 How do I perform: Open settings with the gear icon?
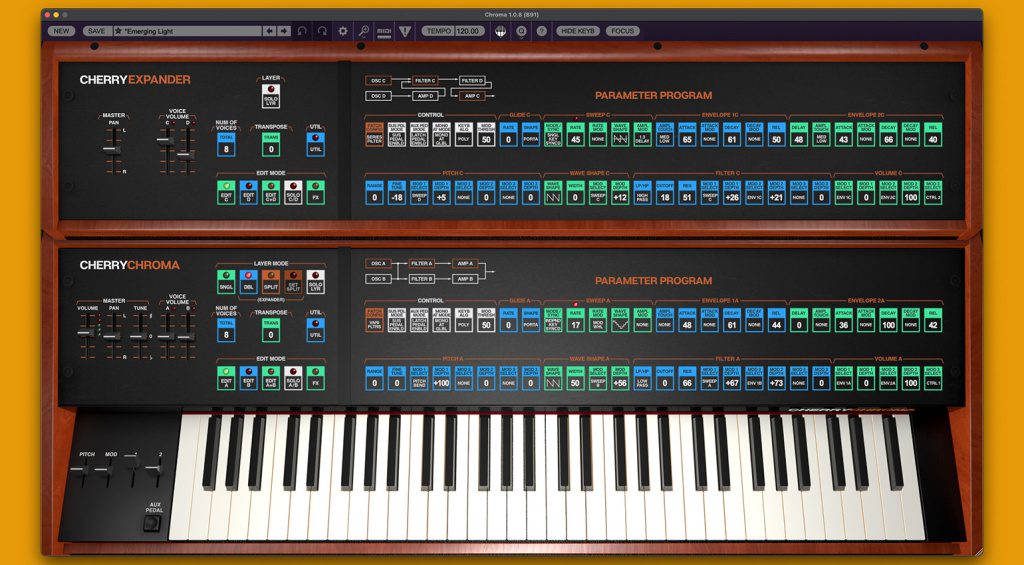(343, 31)
